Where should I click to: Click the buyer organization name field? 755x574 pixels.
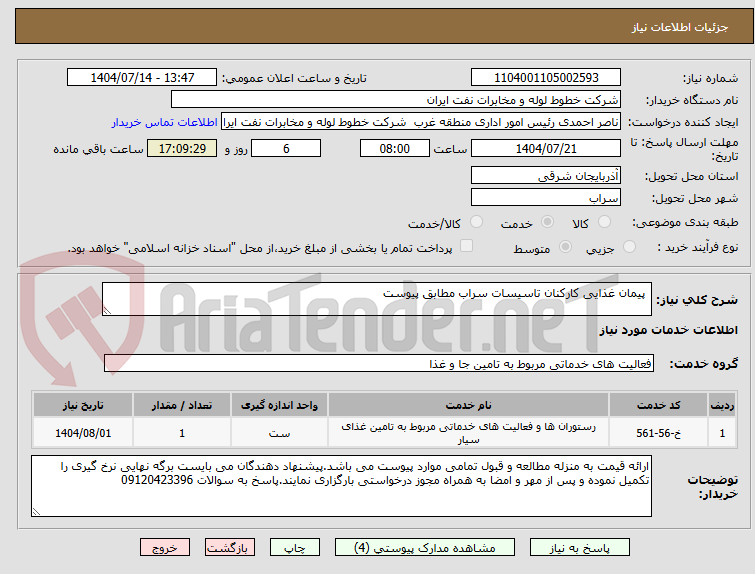click(x=396, y=100)
